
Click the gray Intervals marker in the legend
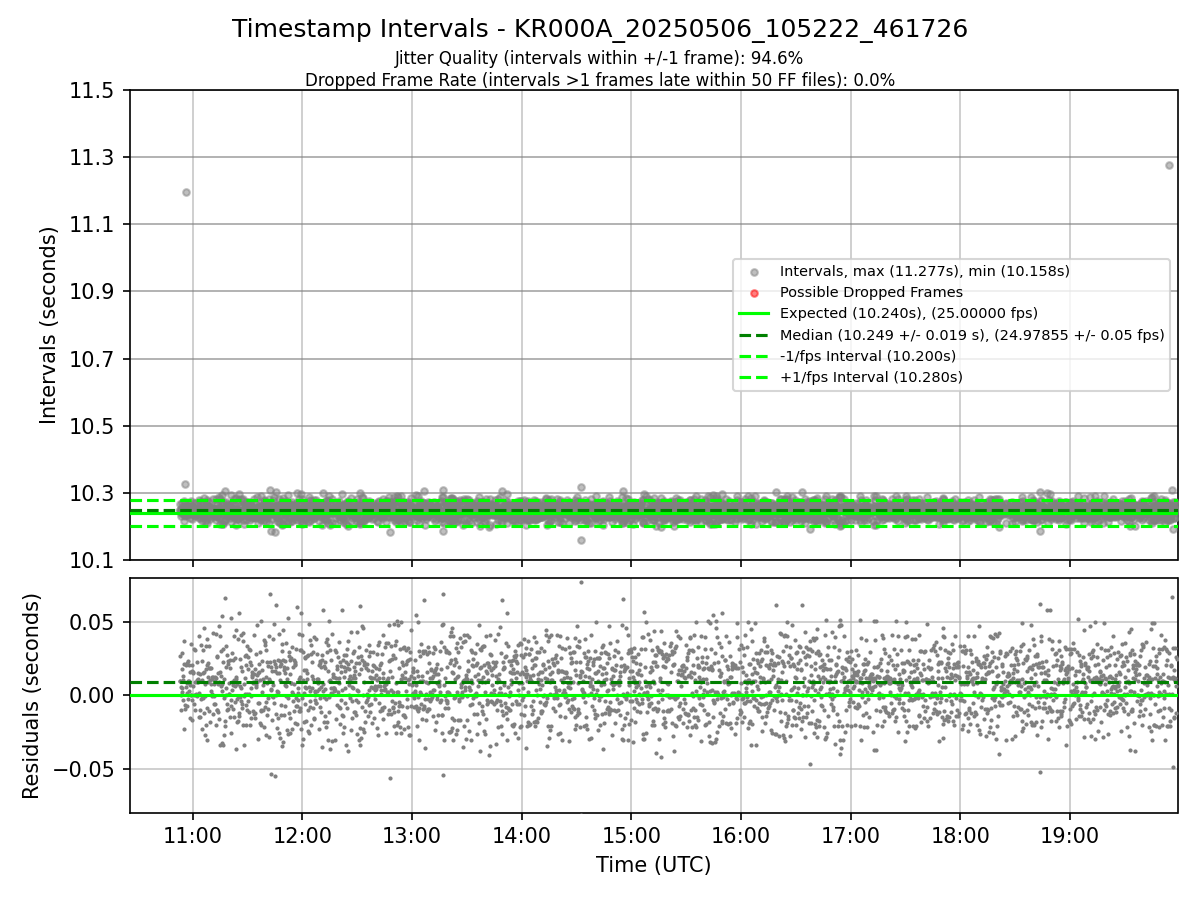point(755,272)
